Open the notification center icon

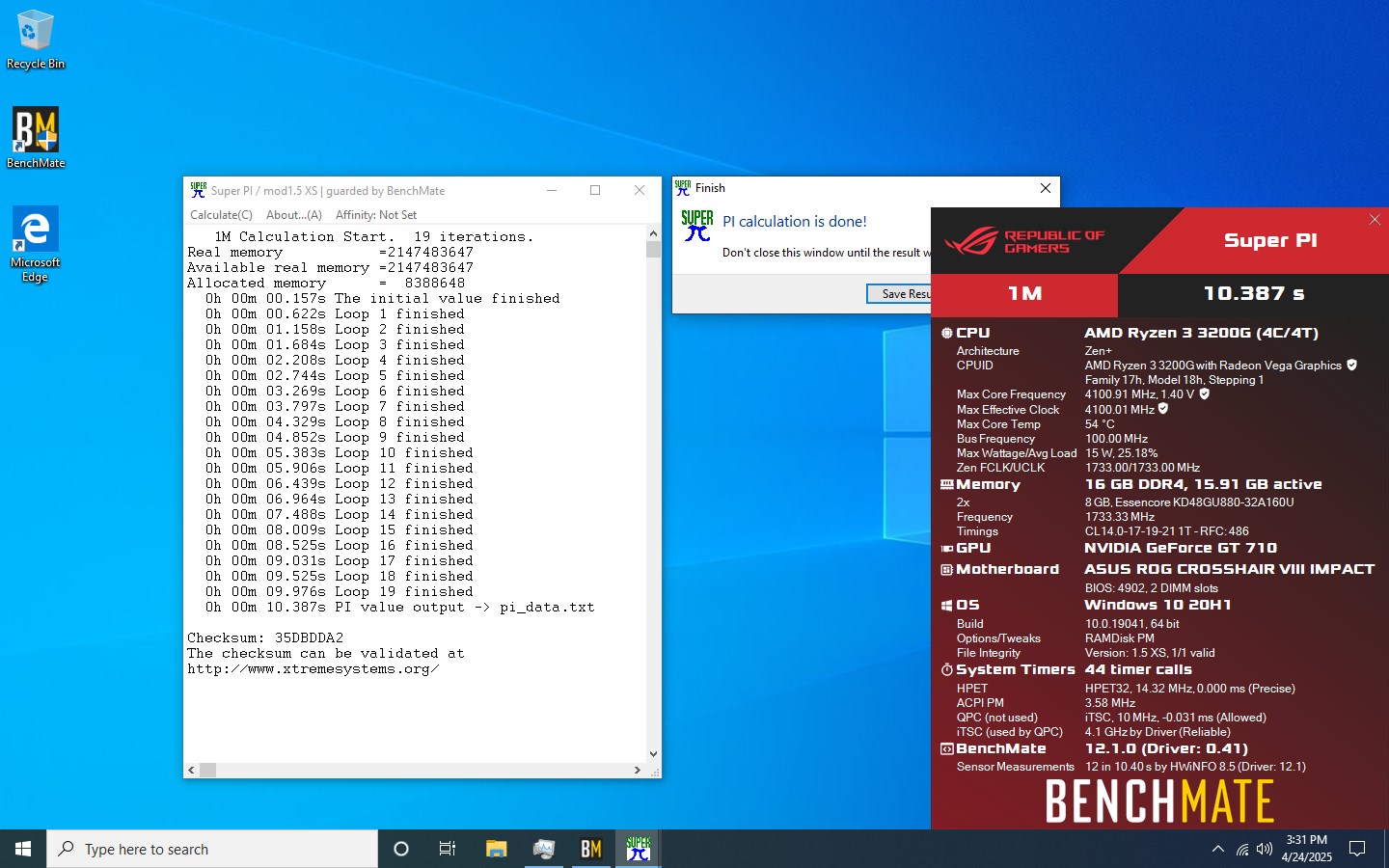point(1357,849)
